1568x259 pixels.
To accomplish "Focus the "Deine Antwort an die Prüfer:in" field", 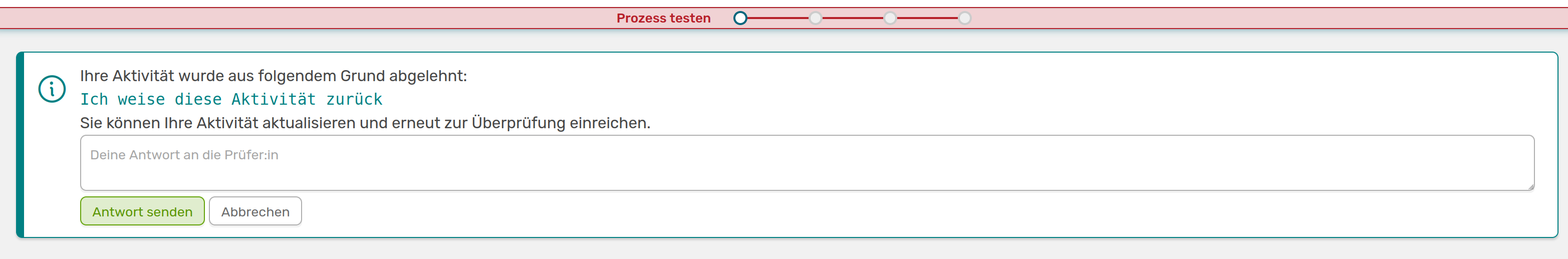I will 807,163.
